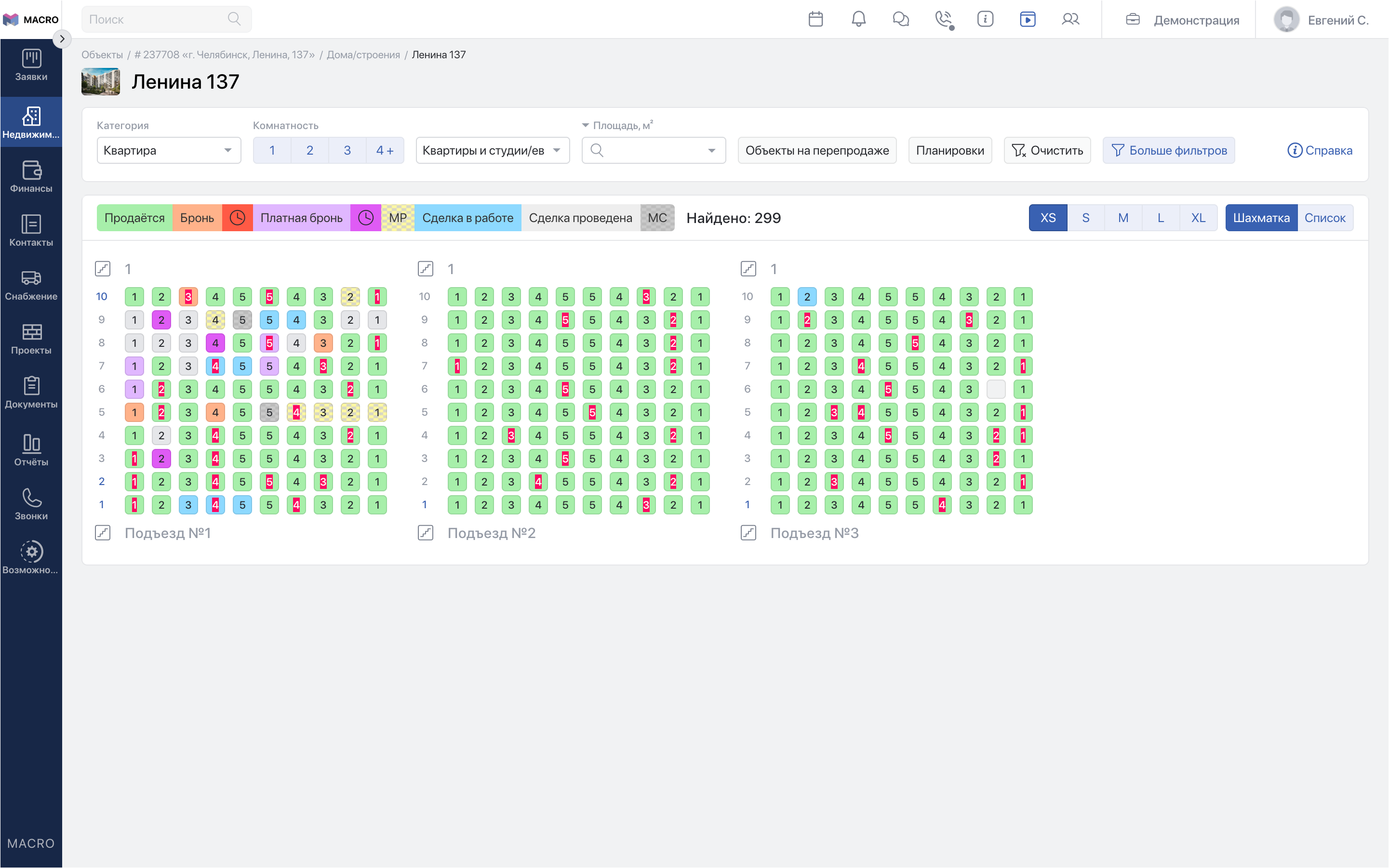
Task: Switch to Список view tab
Action: (x=1325, y=218)
